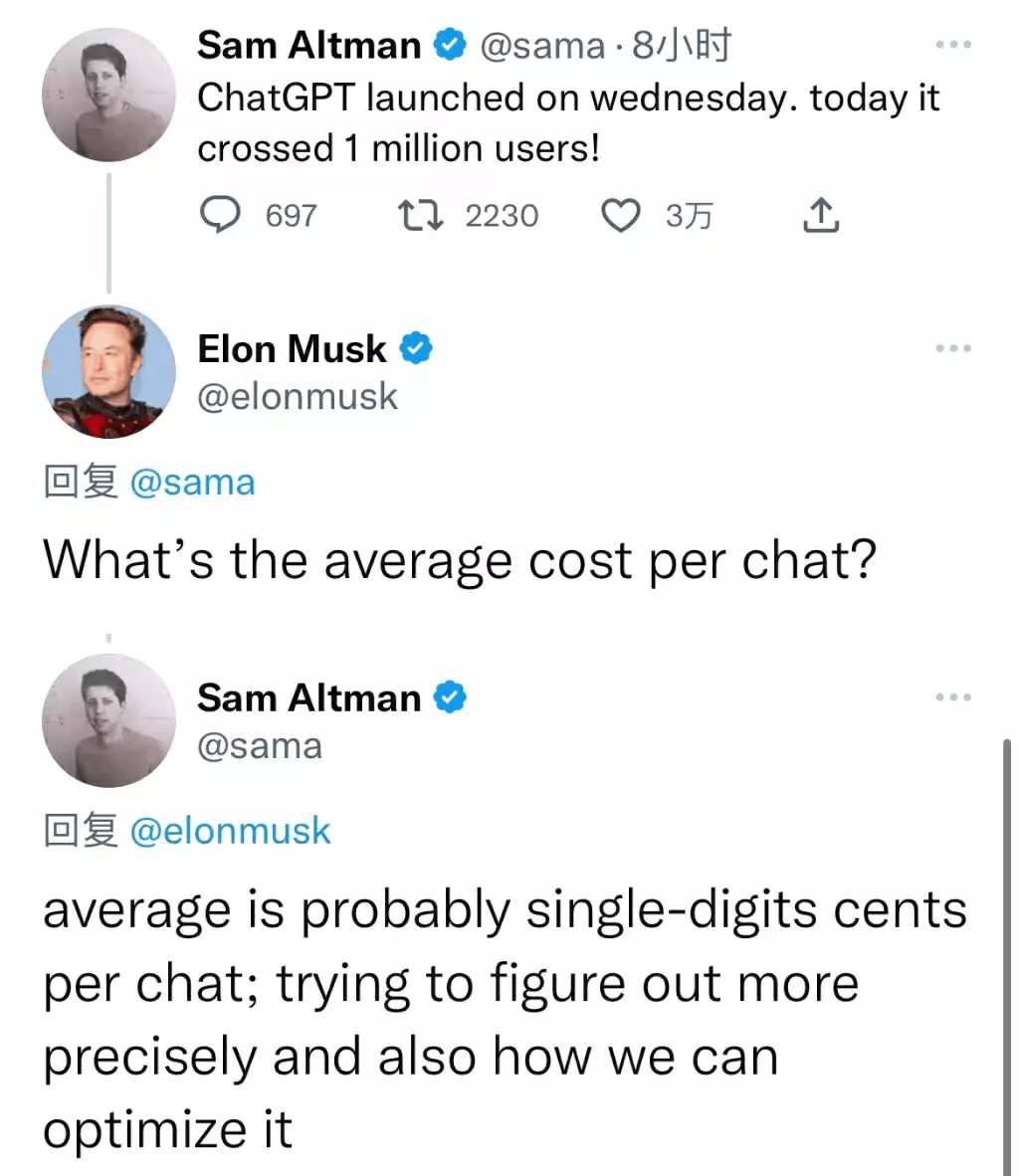Open Sam Altman's avatar on top tweet
This screenshot has width=1019, height=1176.
point(108,95)
